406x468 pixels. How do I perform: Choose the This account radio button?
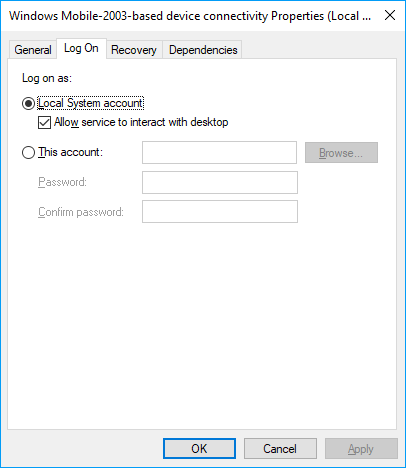tap(28, 153)
